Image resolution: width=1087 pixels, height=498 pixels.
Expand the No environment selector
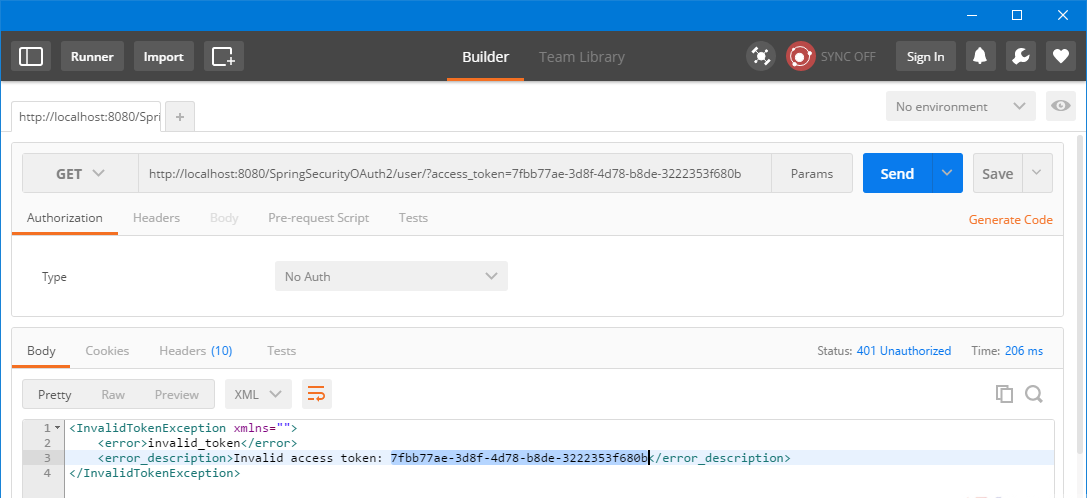click(x=961, y=107)
